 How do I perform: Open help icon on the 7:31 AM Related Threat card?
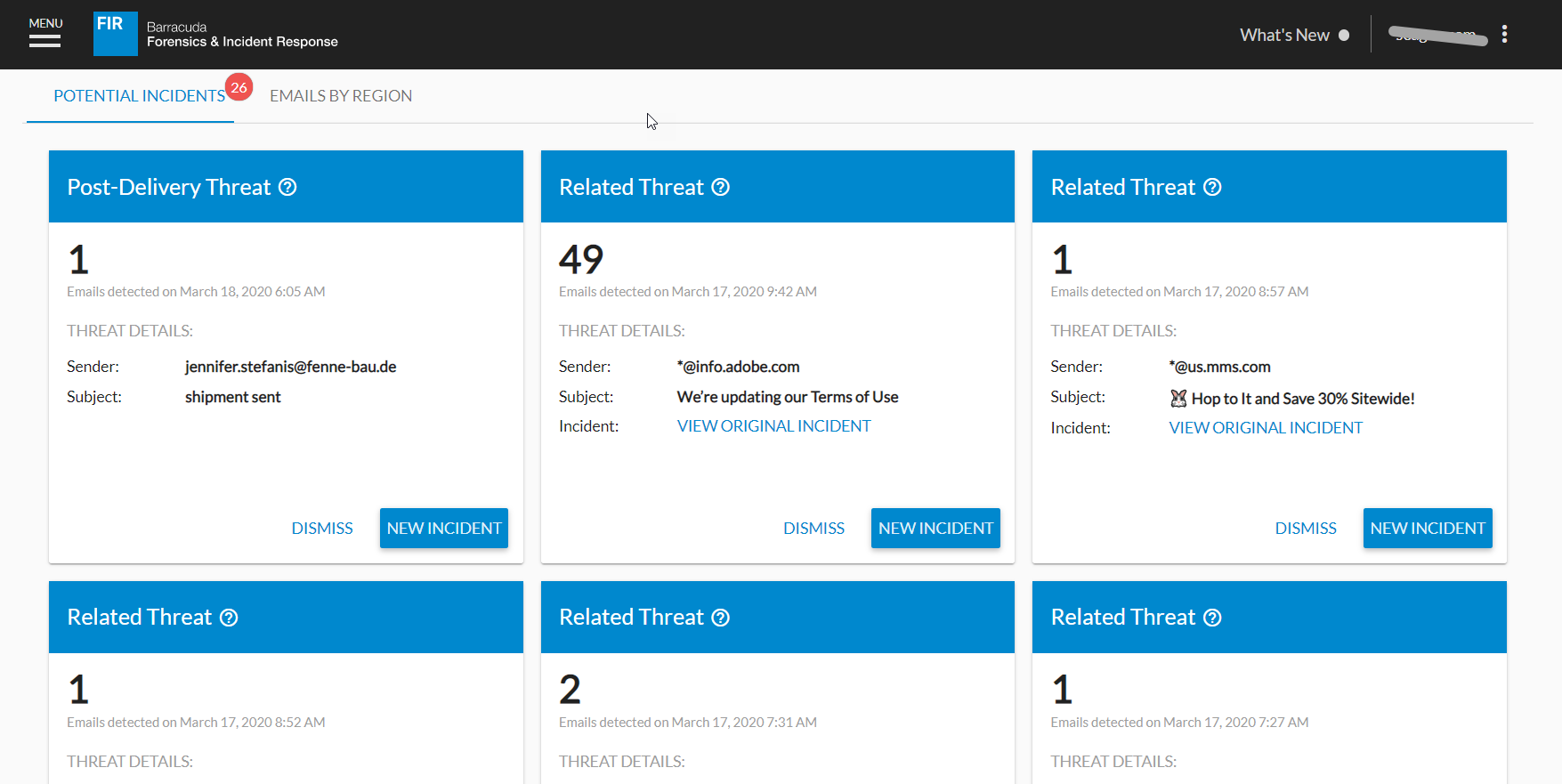coord(721,618)
